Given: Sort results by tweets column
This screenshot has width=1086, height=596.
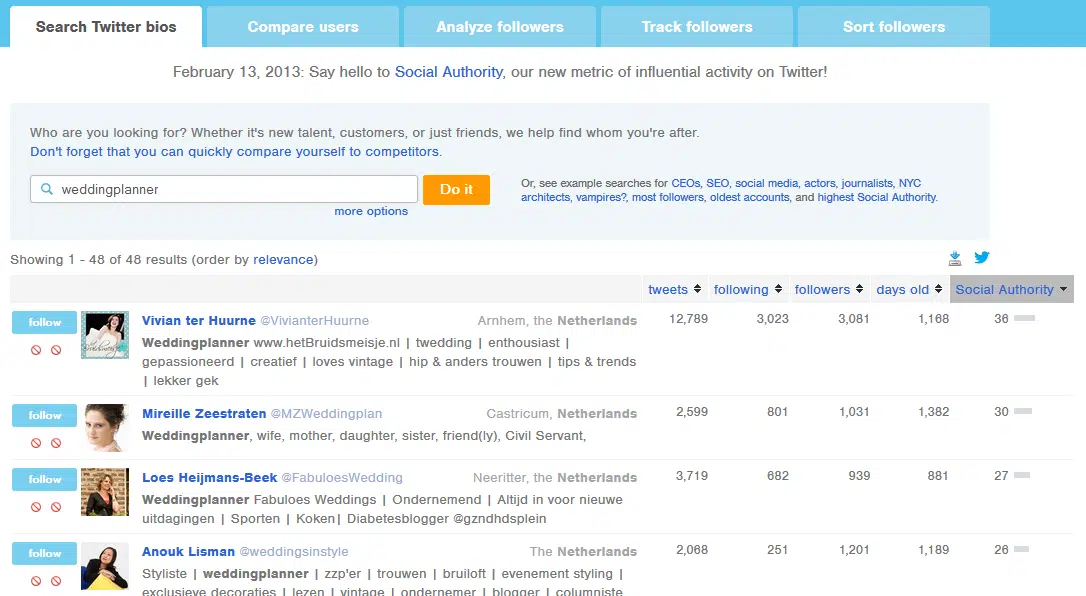Looking at the screenshot, I should [674, 290].
